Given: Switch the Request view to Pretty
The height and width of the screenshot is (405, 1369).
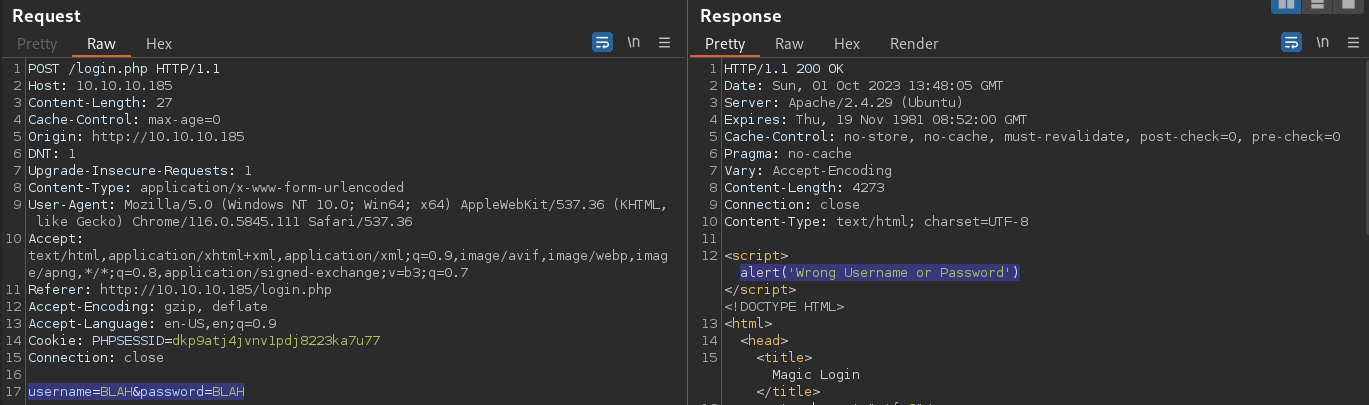Looking at the screenshot, I should click(x=37, y=44).
